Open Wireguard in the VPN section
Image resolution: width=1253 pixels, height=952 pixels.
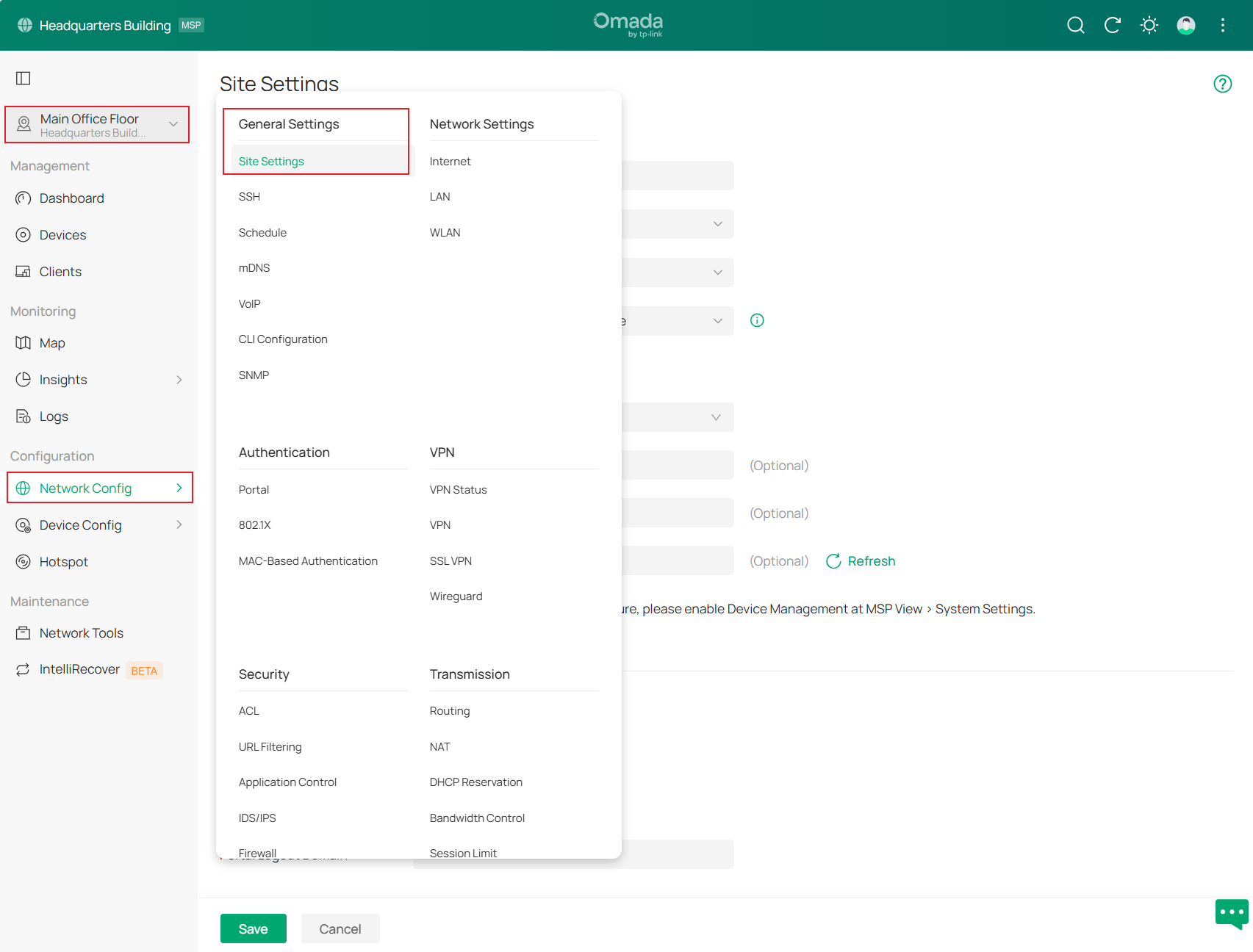456,596
